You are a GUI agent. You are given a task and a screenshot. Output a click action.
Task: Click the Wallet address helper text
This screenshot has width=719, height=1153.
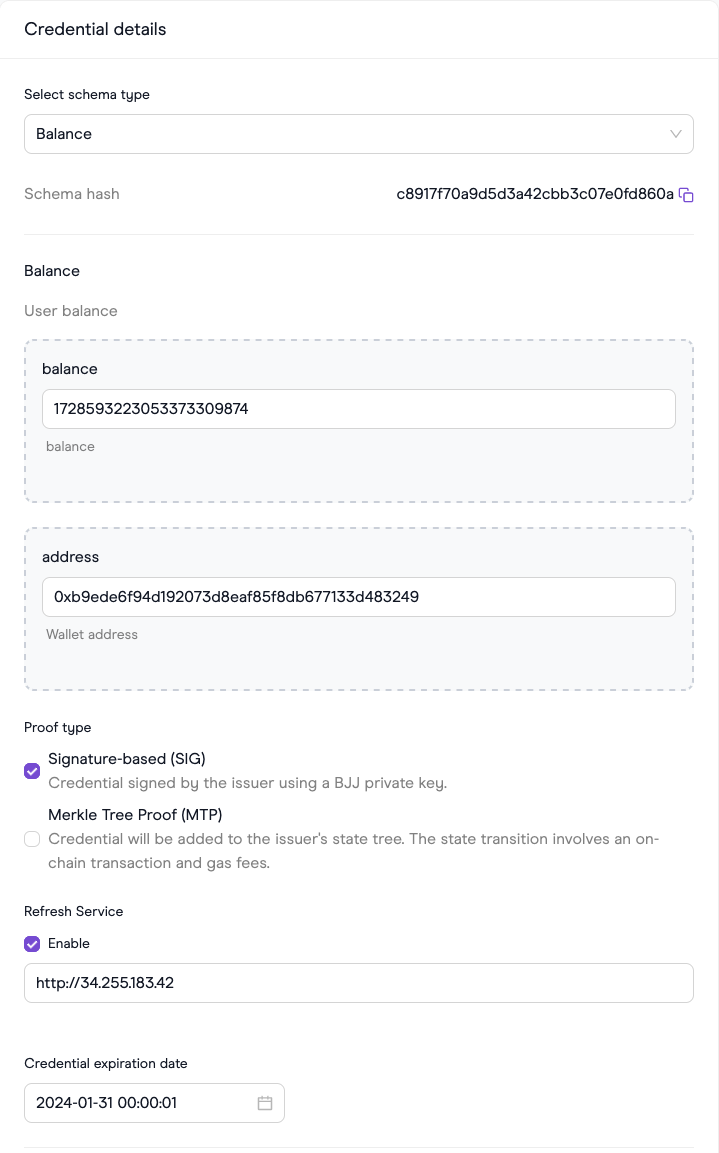click(x=92, y=635)
